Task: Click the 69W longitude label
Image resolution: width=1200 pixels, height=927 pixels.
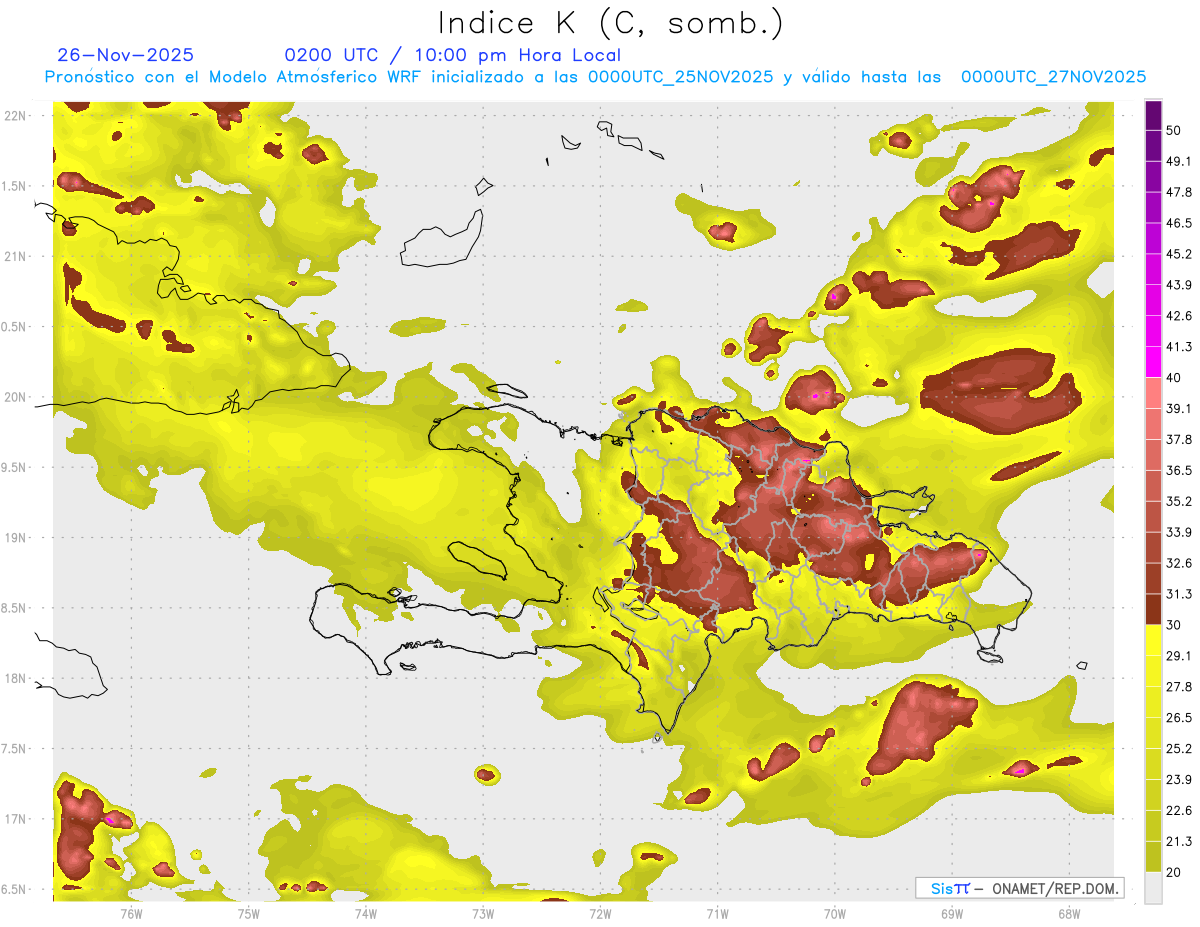Action: (x=951, y=913)
